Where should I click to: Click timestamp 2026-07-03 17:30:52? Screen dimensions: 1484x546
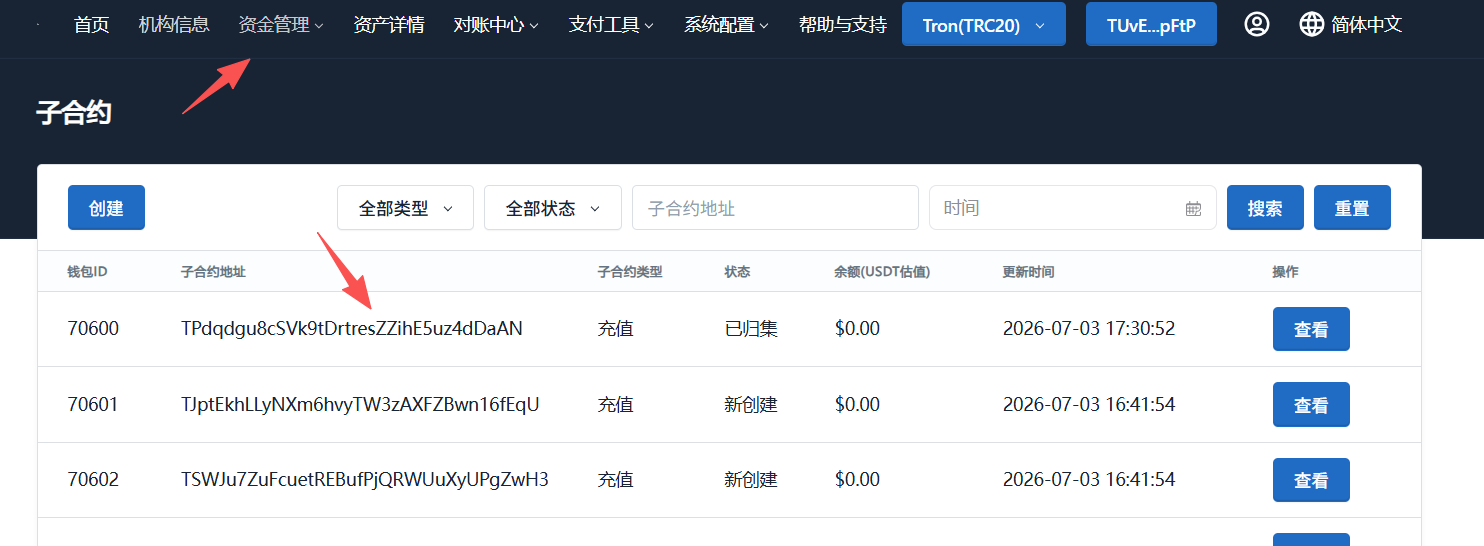(1089, 328)
